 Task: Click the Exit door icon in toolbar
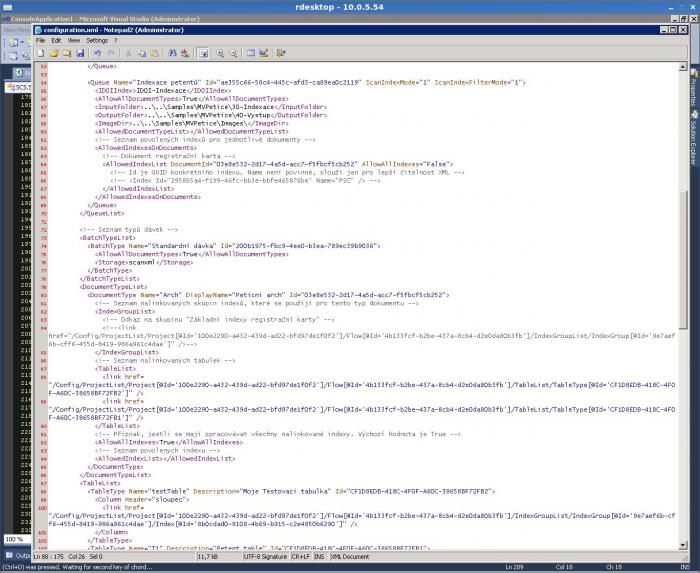281,53
